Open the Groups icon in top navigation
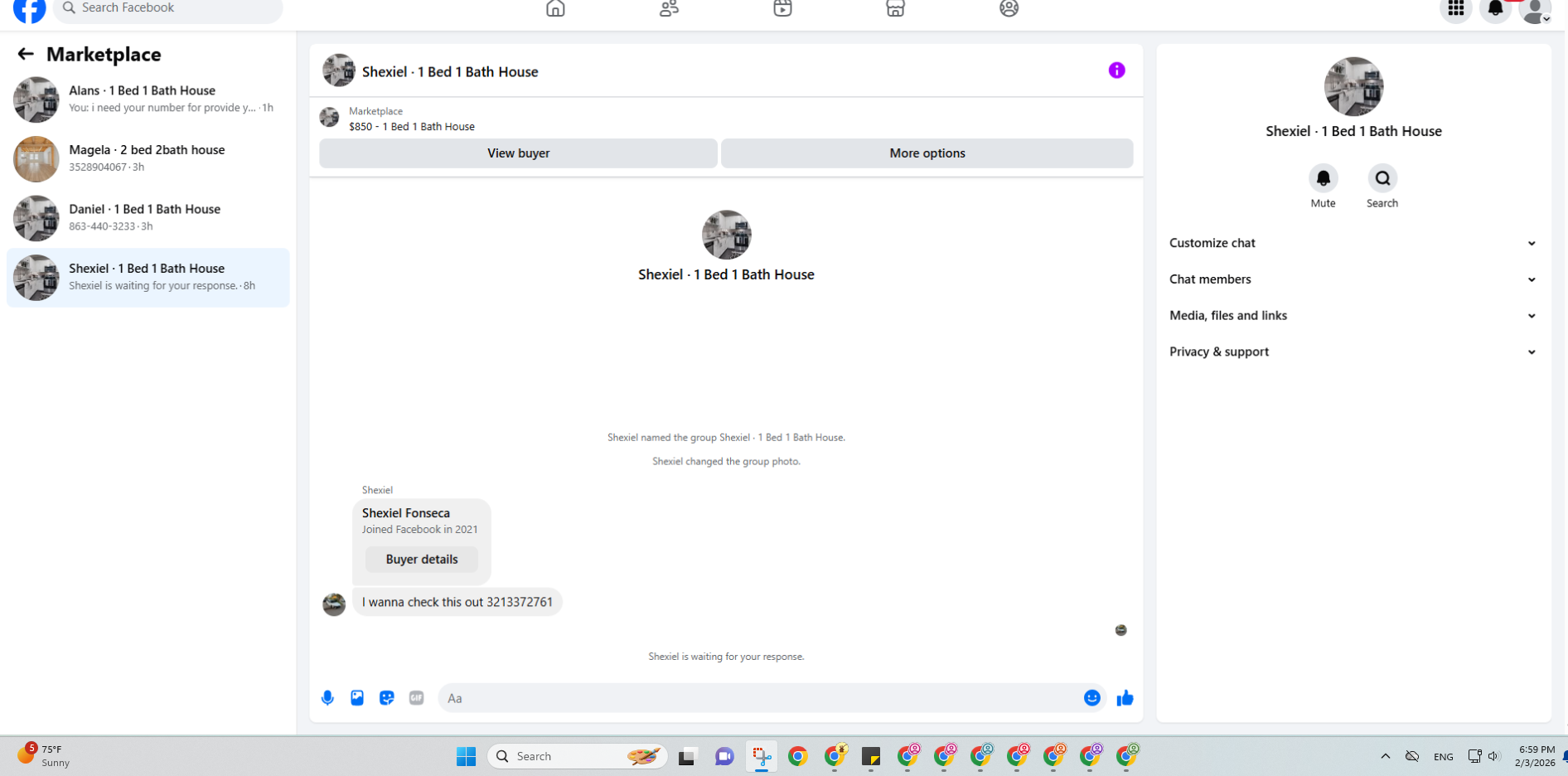Viewport: 1568px width, 776px height. click(1009, 8)
